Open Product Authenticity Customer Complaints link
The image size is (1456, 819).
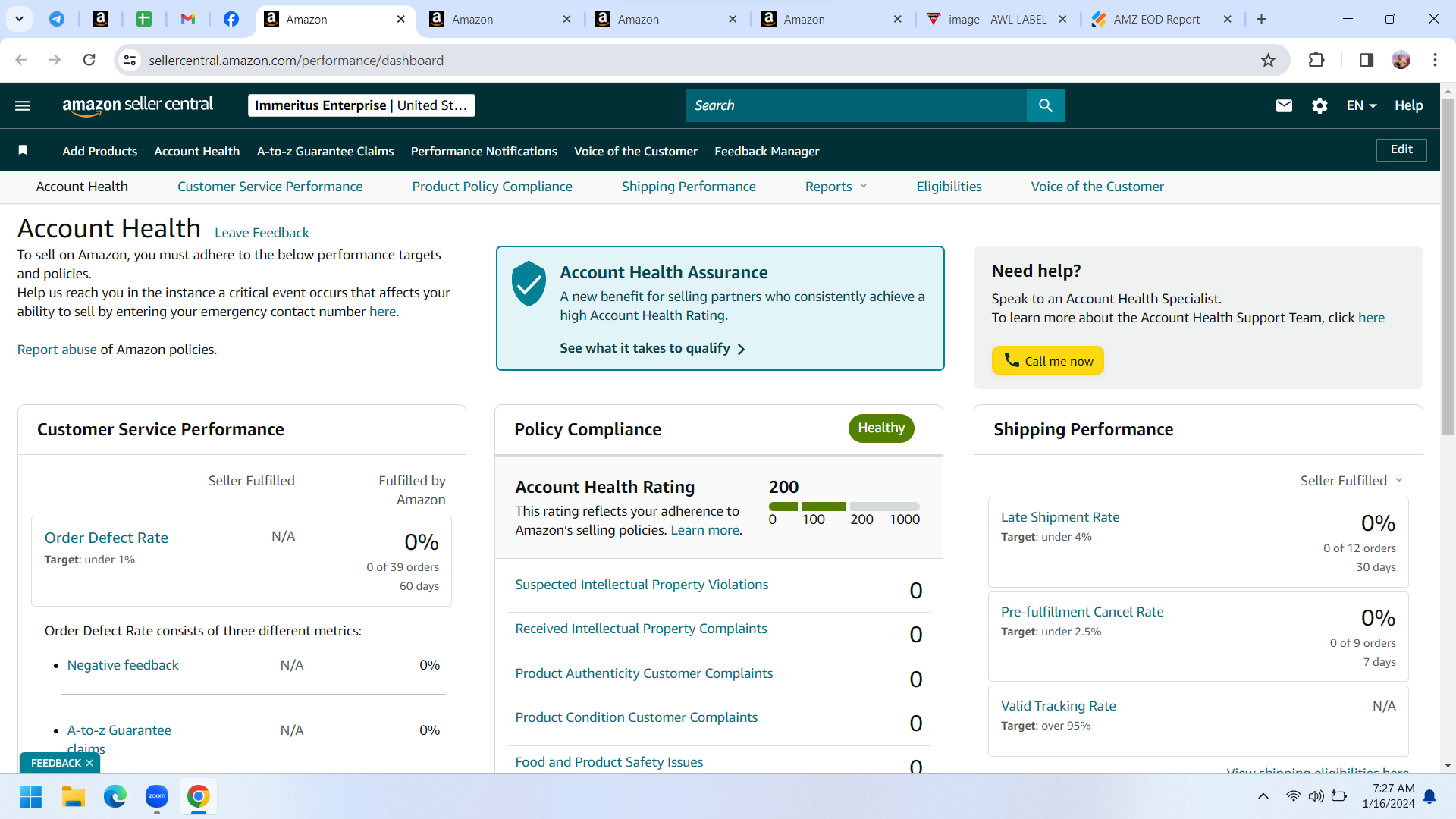point(644,673)
